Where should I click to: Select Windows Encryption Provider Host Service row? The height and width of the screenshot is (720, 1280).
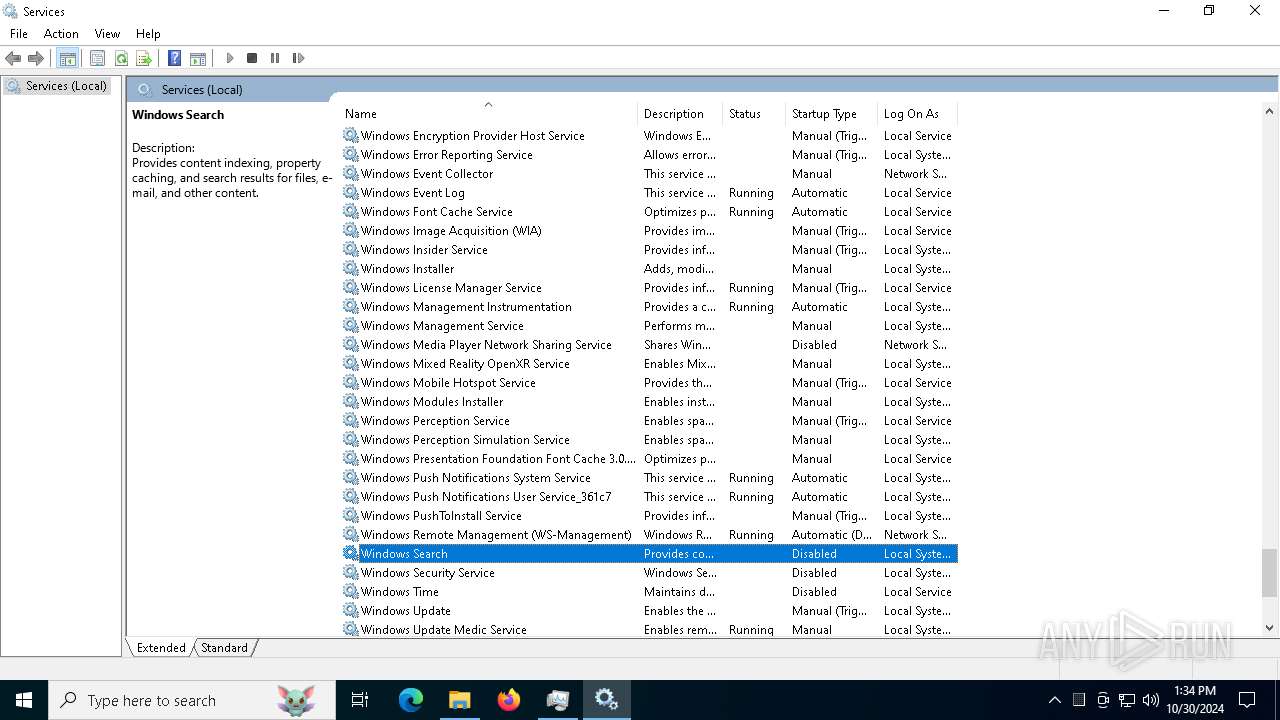649,136
